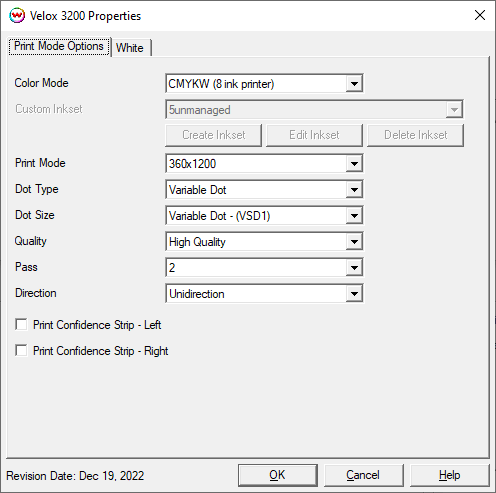
Task: Open the Quality dropdown
Action: point(264,241)
